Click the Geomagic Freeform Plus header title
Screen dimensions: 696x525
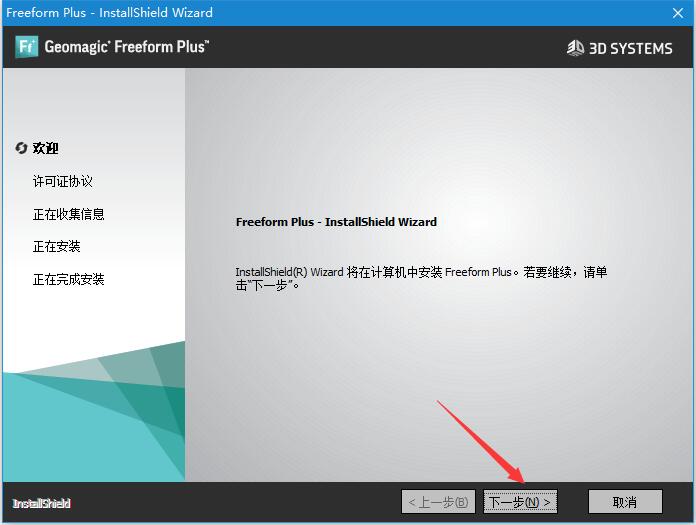(127, 47)
